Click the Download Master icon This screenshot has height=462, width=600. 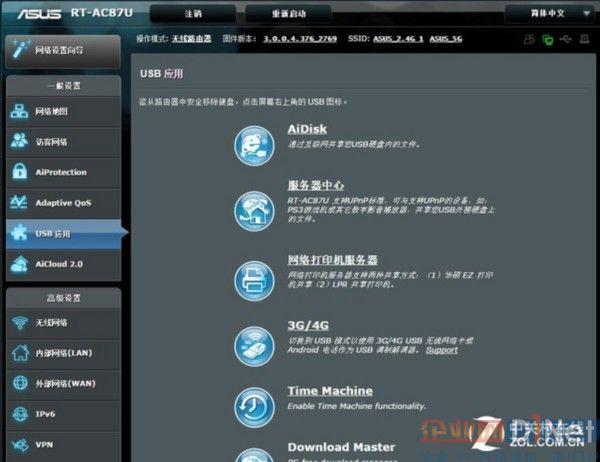tap(254, 455)
